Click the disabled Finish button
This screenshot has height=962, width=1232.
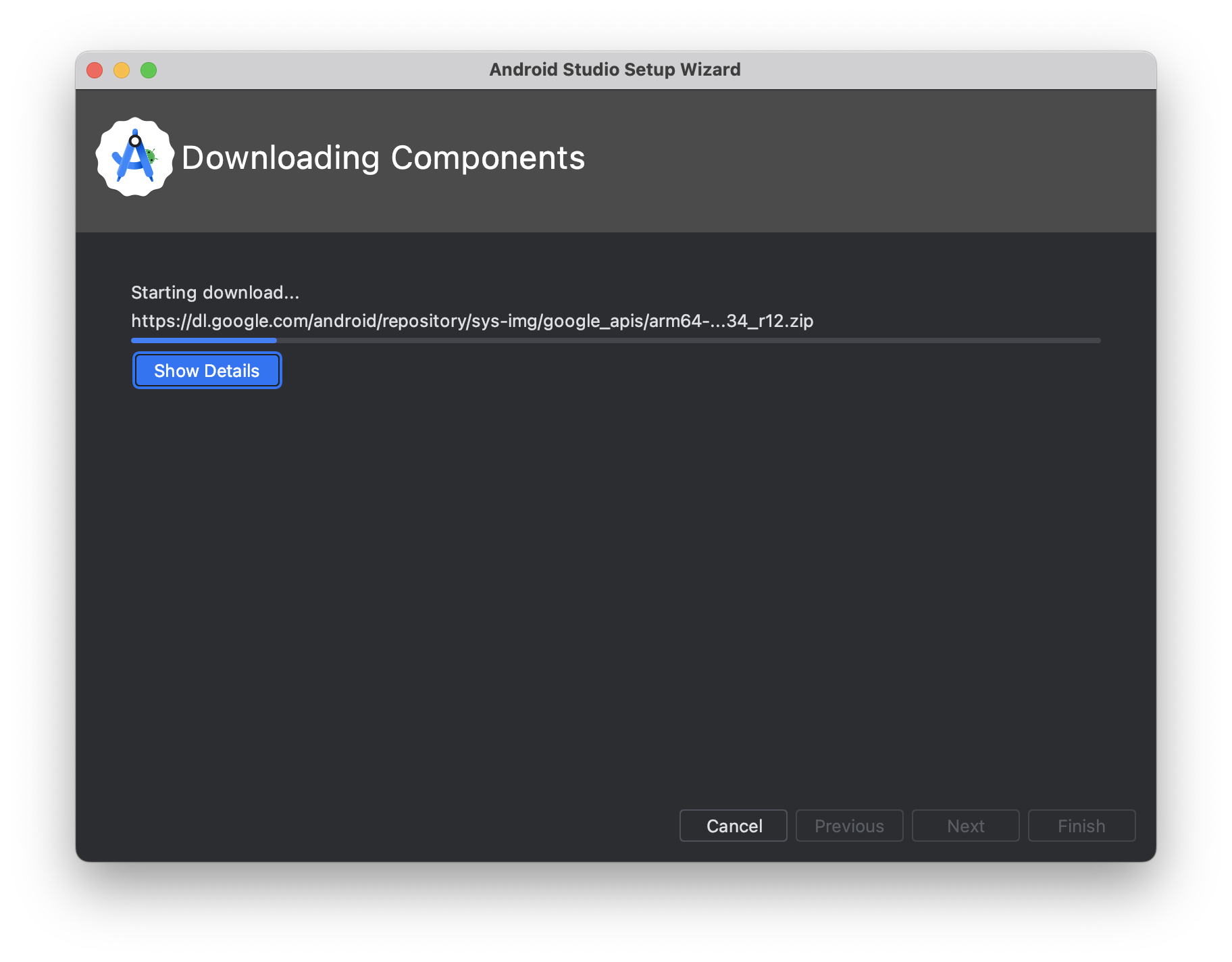pyautogui.click(x=1082, y=826)
